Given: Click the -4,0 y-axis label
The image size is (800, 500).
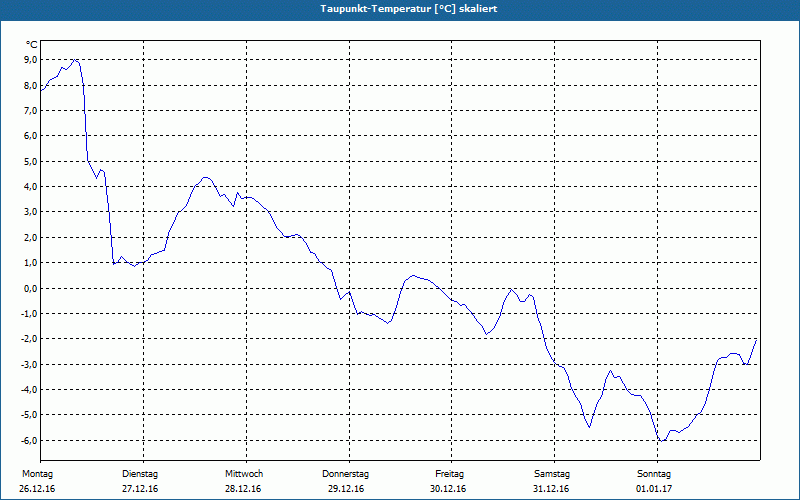Looking at the screenshot, I should tap(29, 389).
